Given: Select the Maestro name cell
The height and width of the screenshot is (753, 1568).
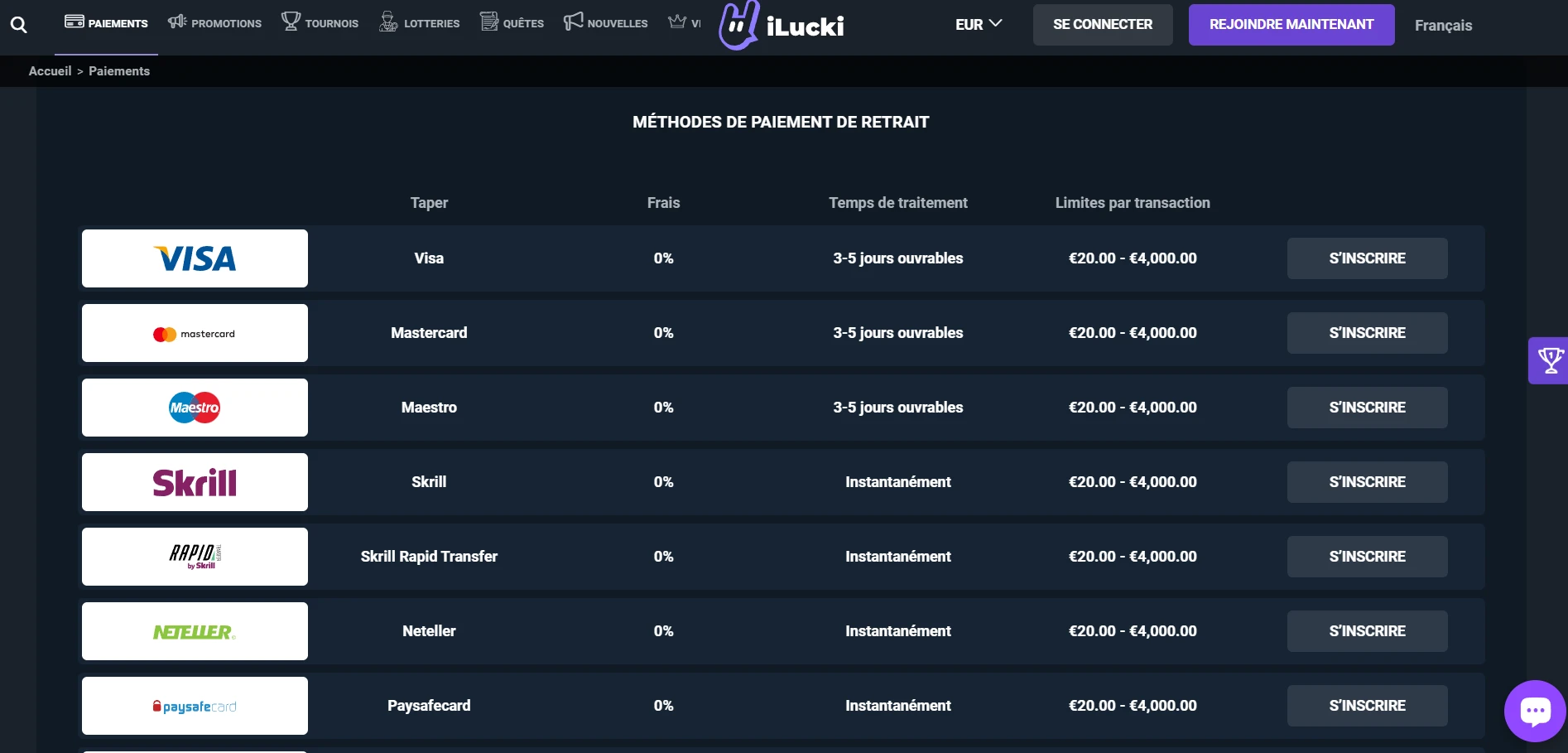Looking at the screenshot, I should click(429, 408).
